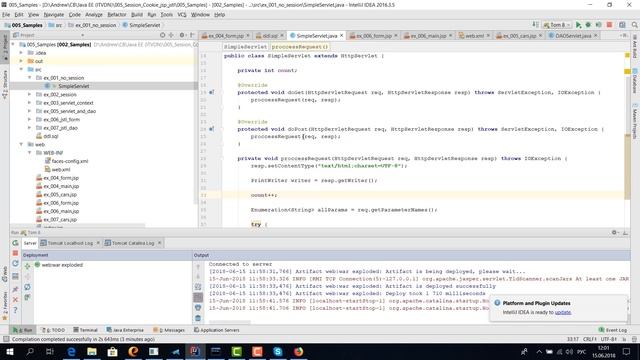Run the Tom 8 configuration
This screenshot has height=360, width=640.
tap(578, 25)
